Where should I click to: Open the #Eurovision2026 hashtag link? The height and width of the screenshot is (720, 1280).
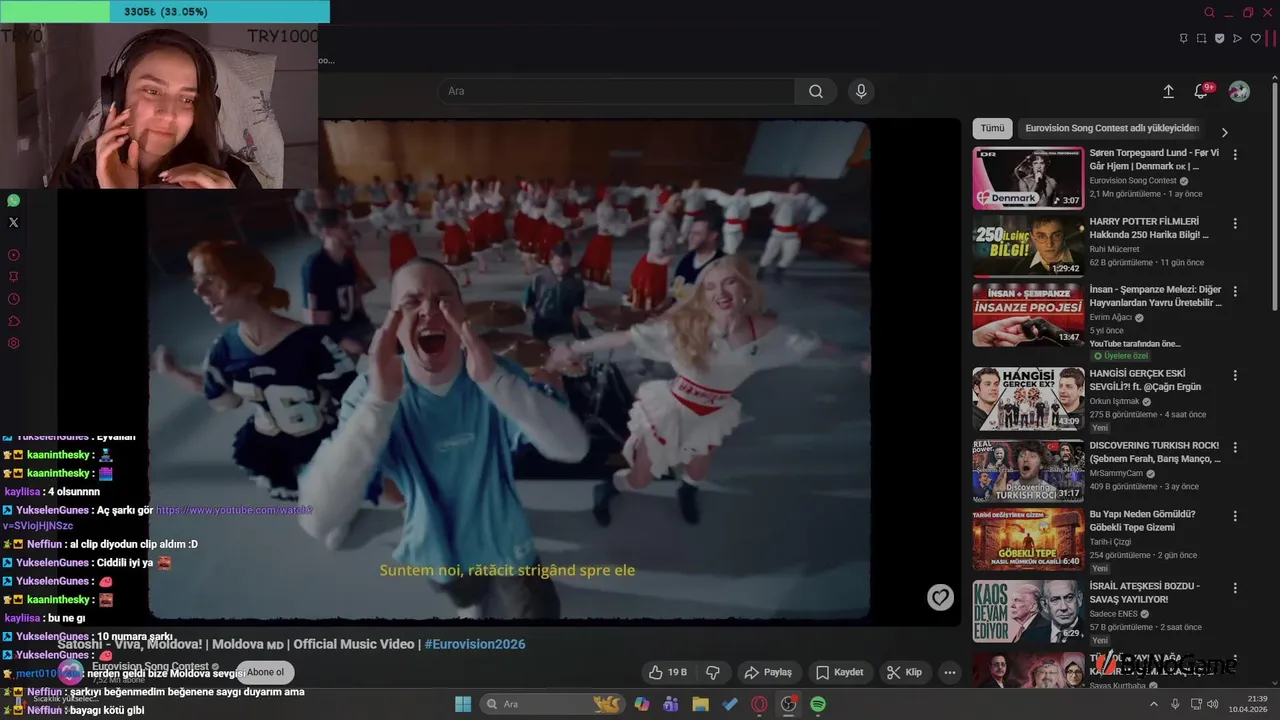click(x=475, y=644)
